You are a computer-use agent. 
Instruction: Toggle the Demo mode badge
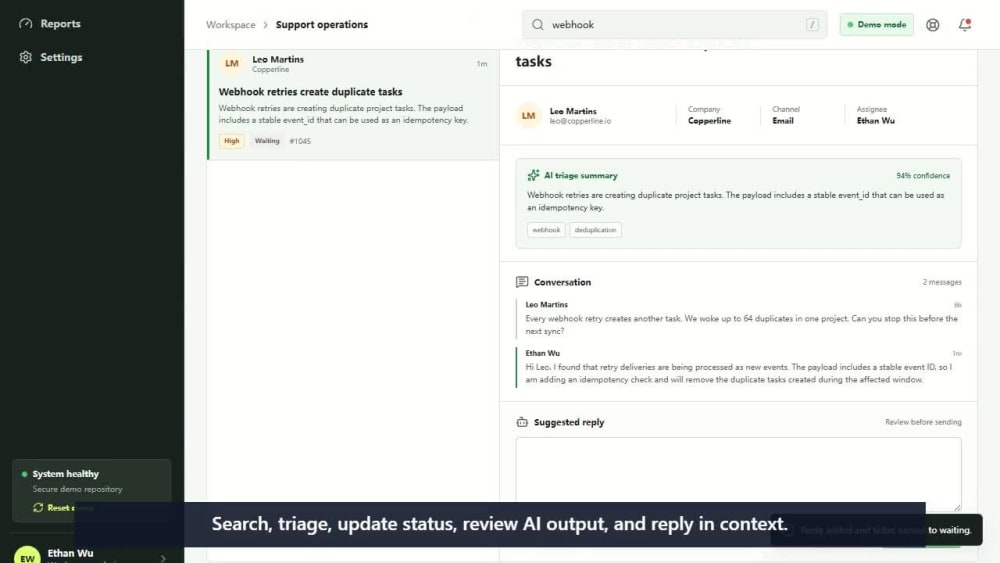[876, 25]
